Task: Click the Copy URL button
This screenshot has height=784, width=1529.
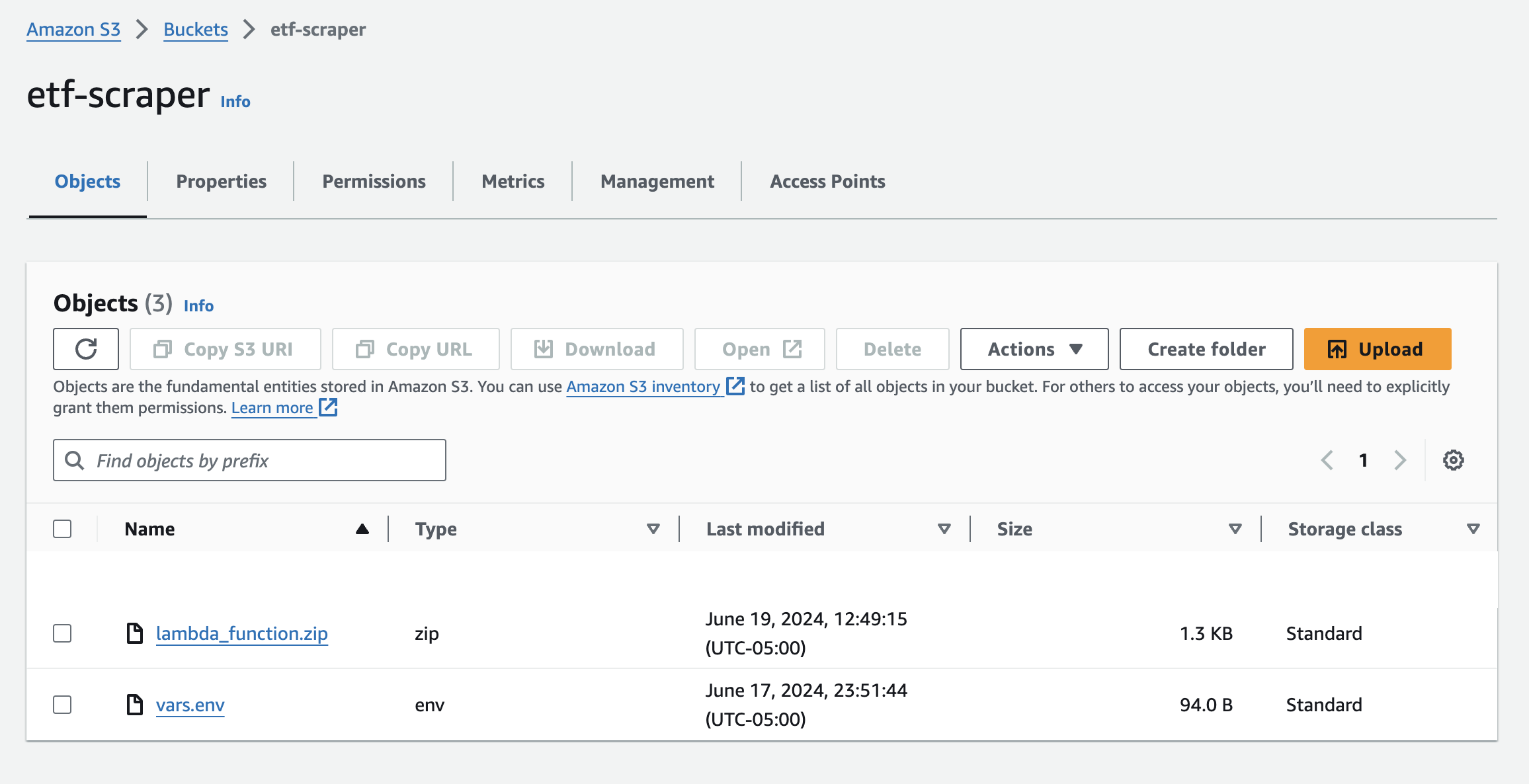Action: pyautogui.click(x=416, y=349)
